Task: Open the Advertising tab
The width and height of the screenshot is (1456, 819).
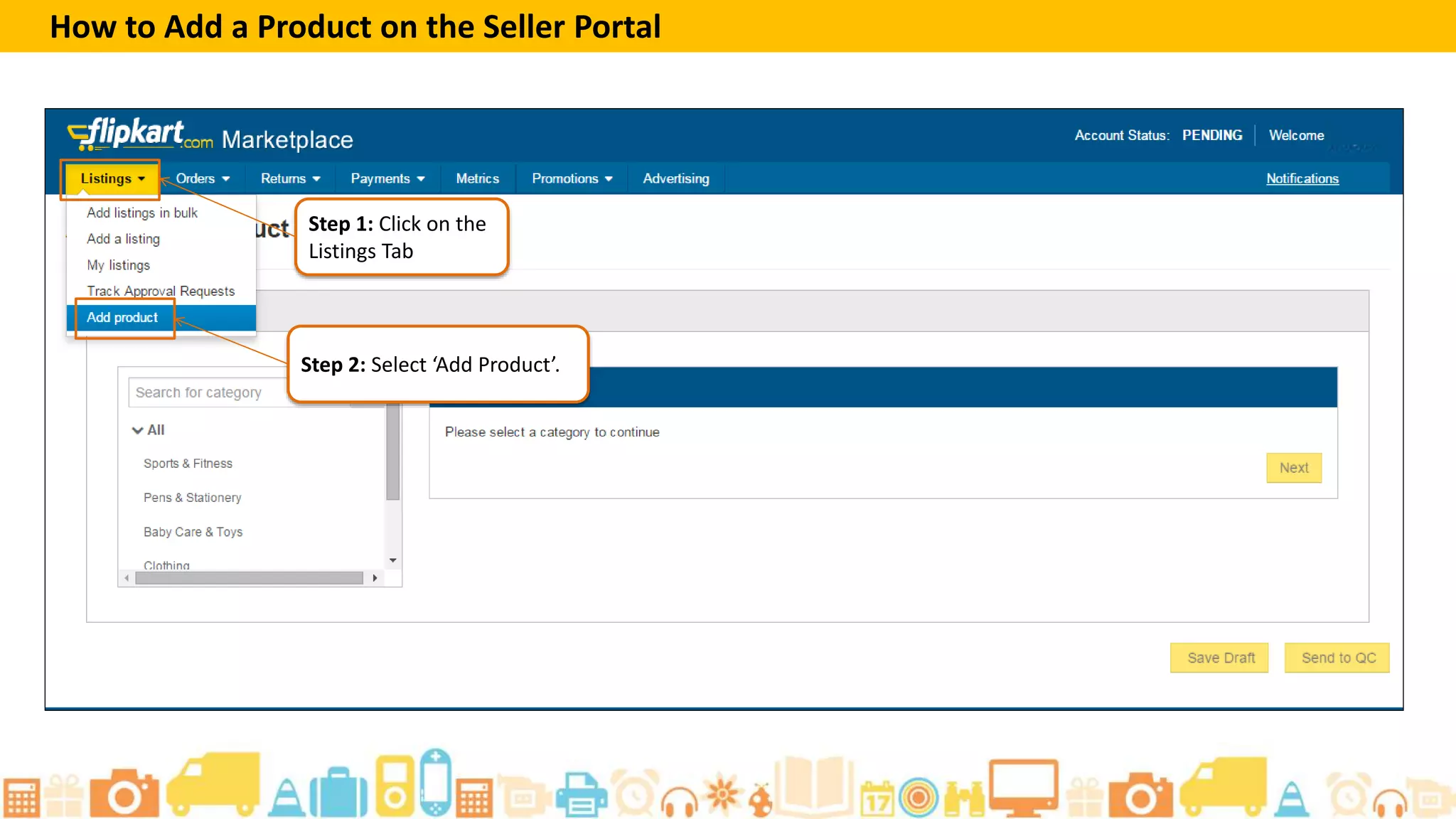Action: tap(675, 178)
